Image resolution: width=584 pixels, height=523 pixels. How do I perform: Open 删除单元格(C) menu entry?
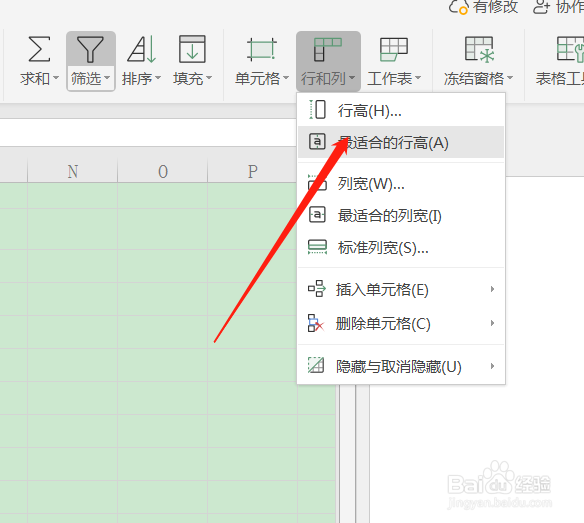click(x=401, y=323)
